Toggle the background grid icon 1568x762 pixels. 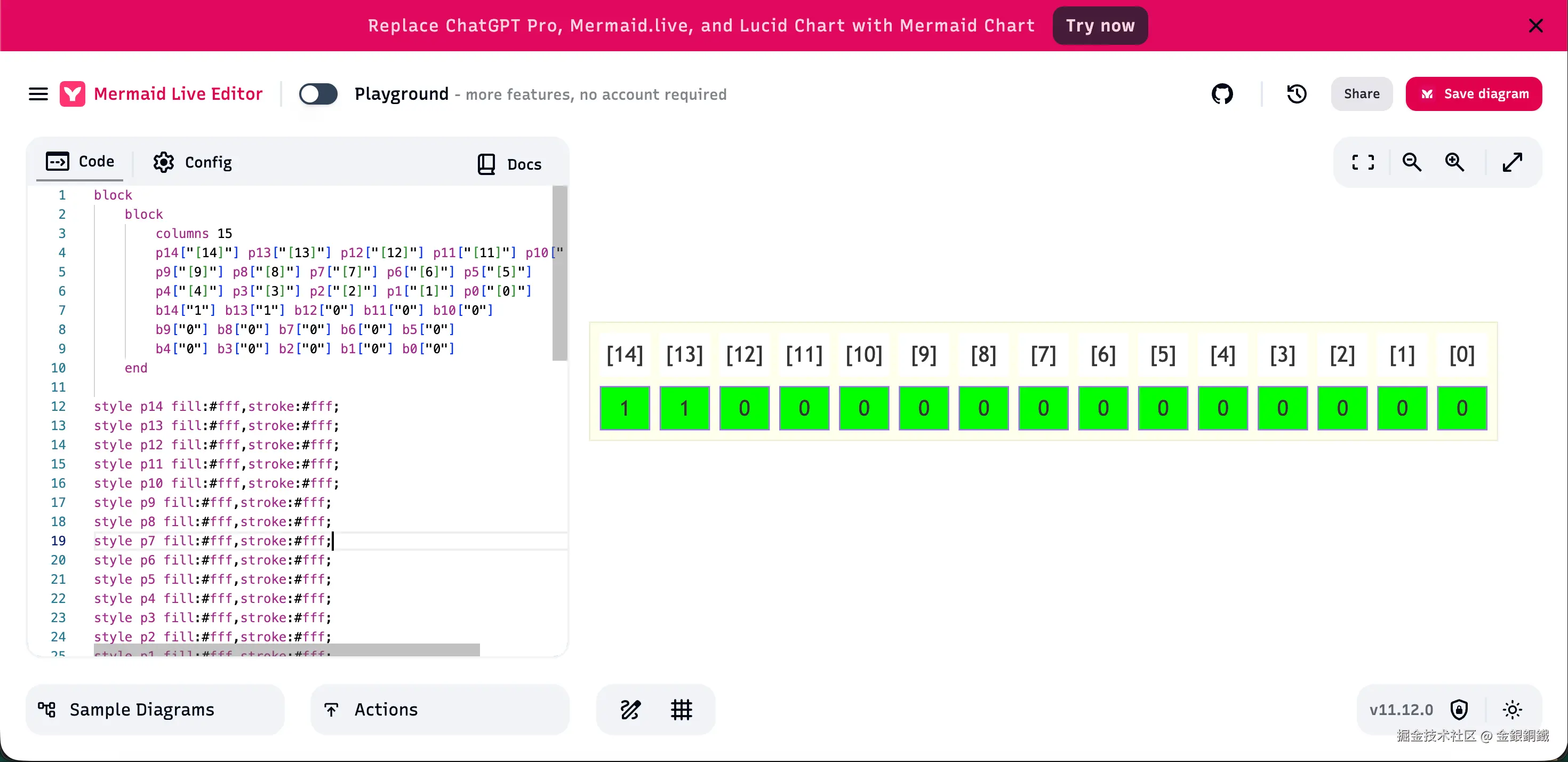point(681,710)
